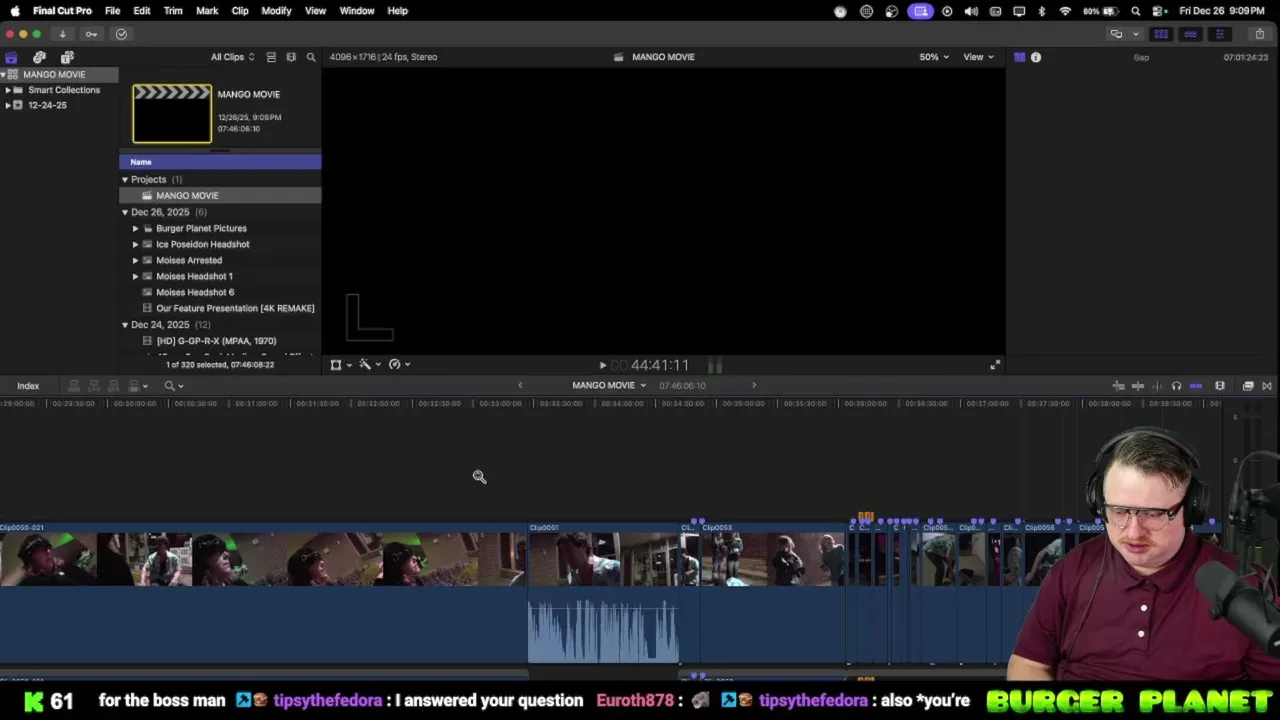Toggle timeline snapping button
This screenshot has height=720, width=1280.
coord(1195,386)
